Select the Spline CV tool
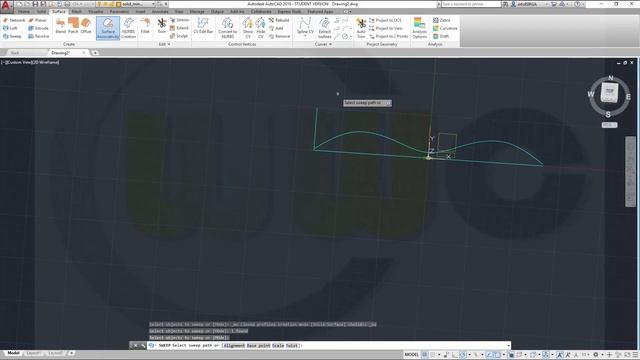The height and width of the screenshot is (360, 640). [305, 25]
